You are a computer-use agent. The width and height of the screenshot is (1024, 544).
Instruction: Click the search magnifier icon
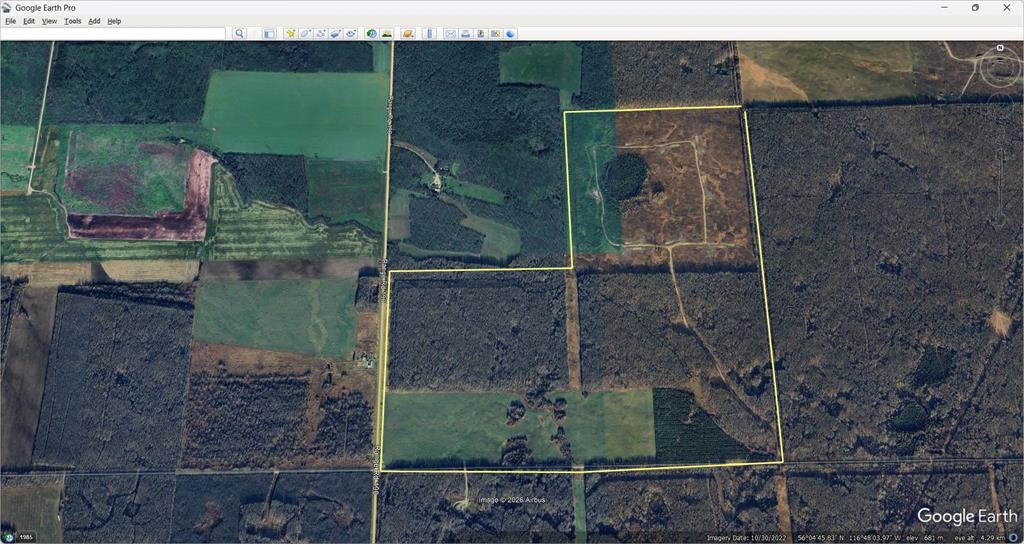point(239,33)
